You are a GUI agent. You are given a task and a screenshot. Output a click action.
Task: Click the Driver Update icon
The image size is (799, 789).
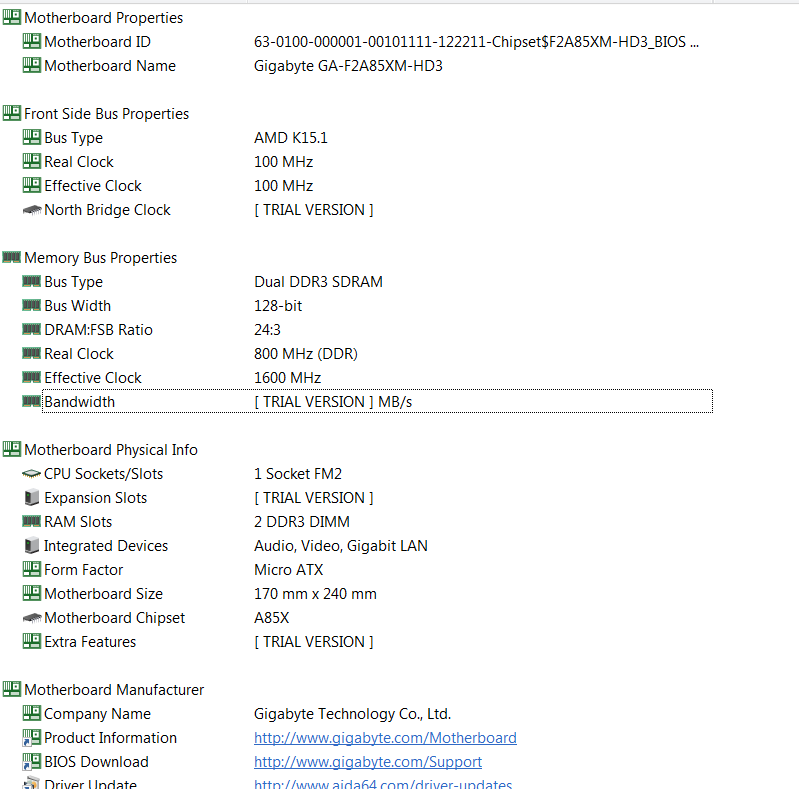(32, 783)
